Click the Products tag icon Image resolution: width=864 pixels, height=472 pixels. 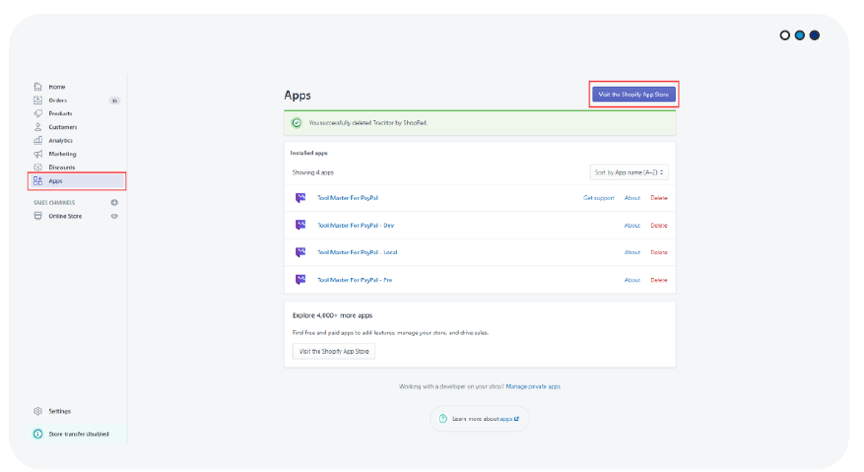pyautogui.click(x=38, y=114)
